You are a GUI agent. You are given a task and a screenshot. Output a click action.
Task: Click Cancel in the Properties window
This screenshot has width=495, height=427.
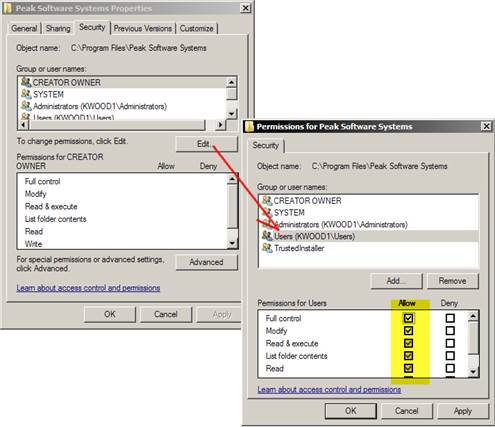tap(166, 314)
